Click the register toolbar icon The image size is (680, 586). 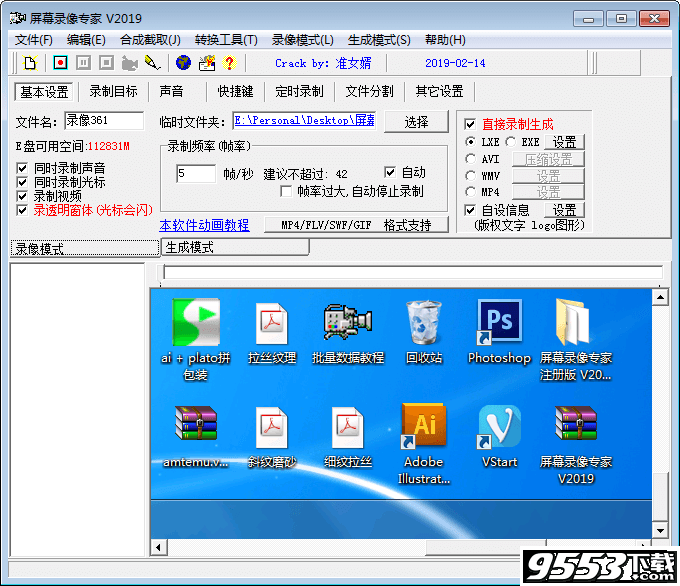[207, 63]
